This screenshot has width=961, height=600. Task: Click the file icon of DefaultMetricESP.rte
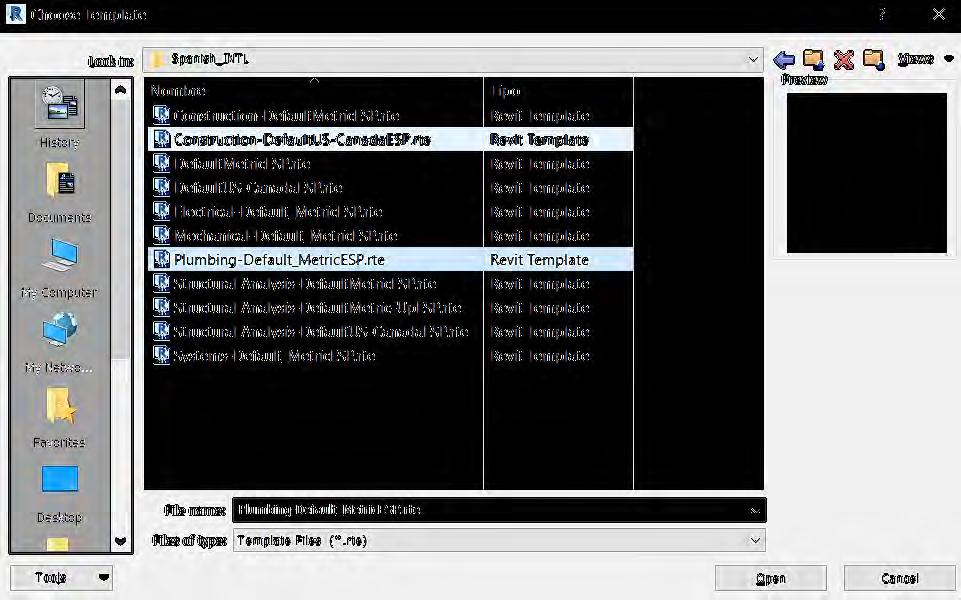(161, 163)
